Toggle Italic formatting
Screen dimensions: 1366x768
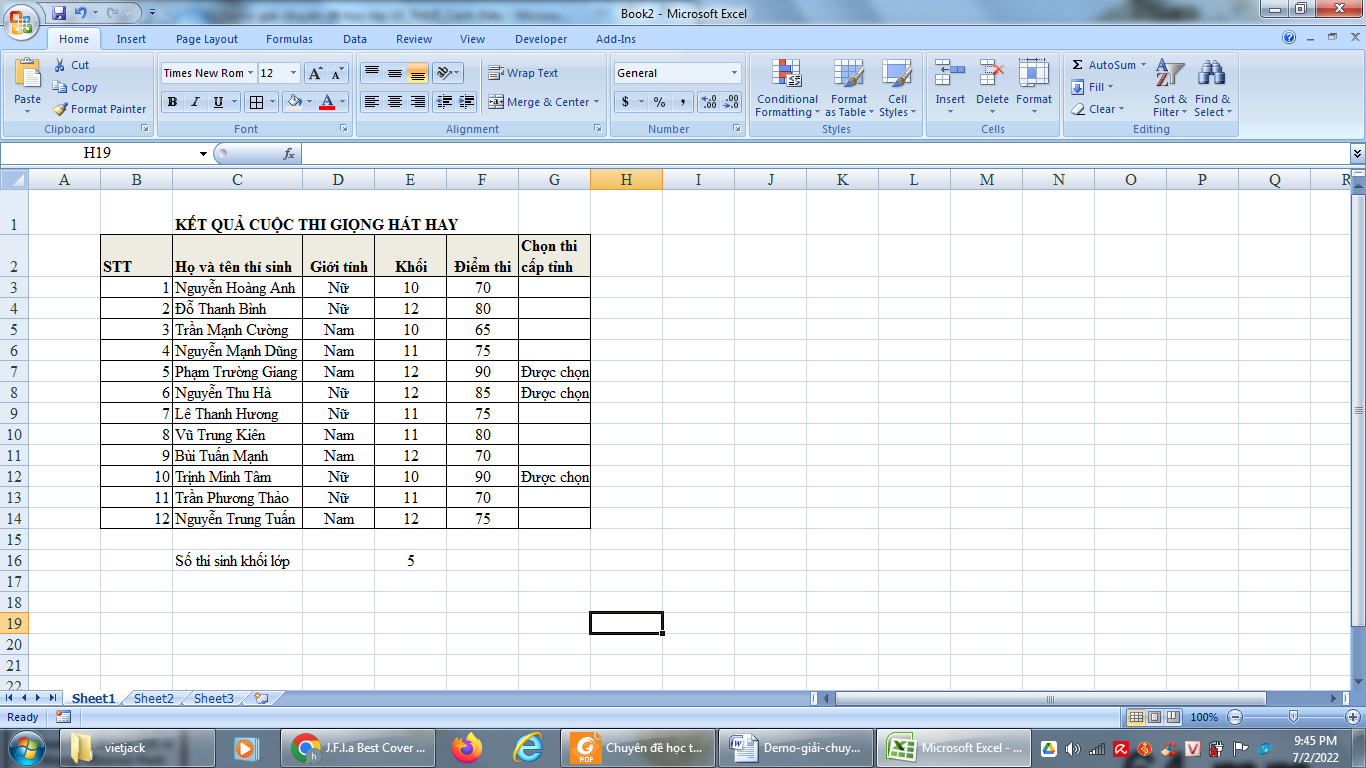tap(195, 102)
